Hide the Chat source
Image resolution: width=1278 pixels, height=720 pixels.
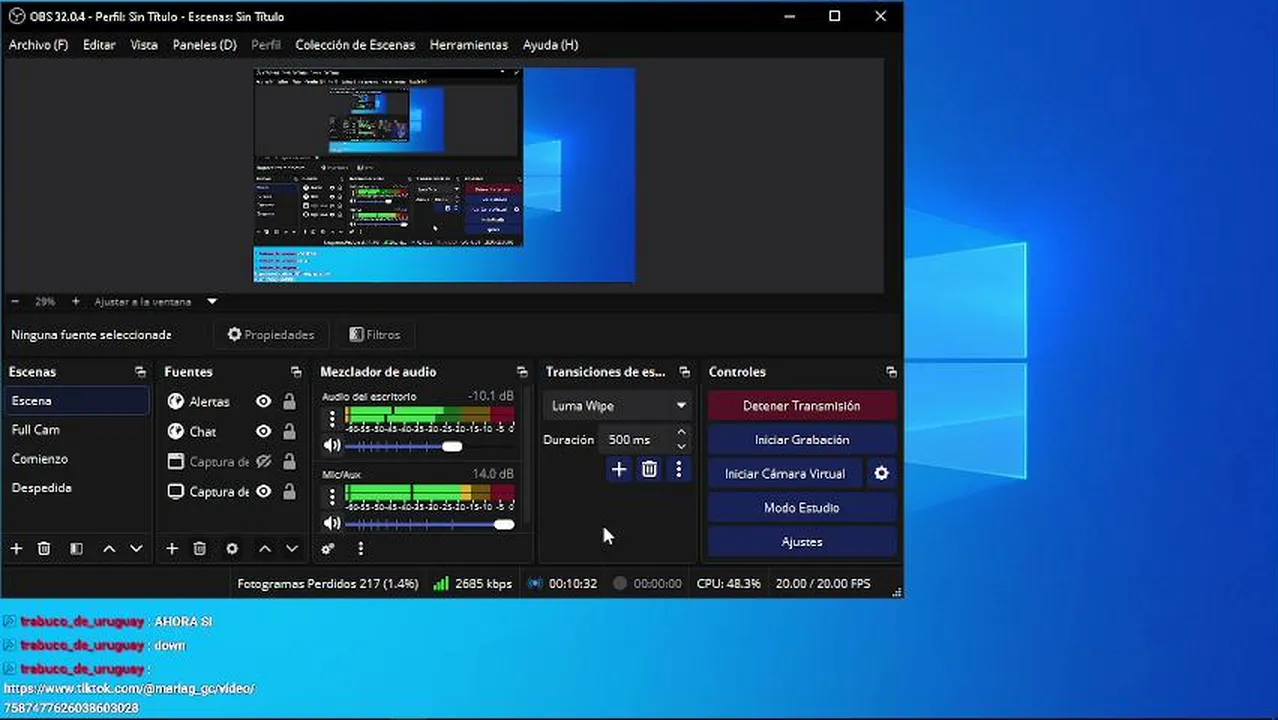click(x=263, y=432)
